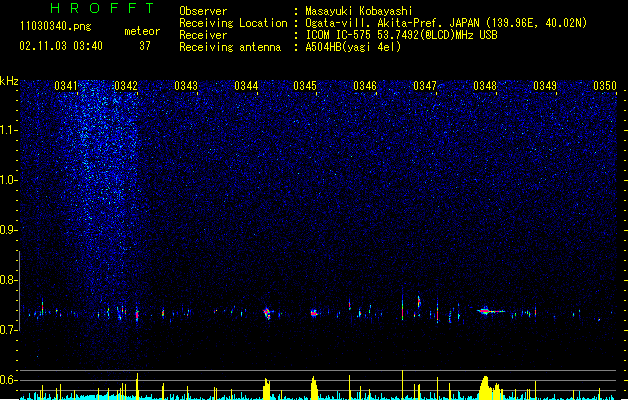The width and height of the screenshot is (629, 400).
Task: Click the date stamp 02.11.03 03:40
Action: pyautogui.click(x=61, y=46)
